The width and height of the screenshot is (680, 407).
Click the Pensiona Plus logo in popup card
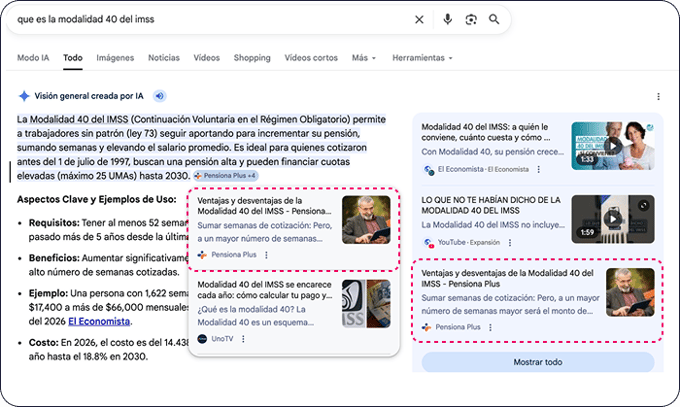click(202, 255)
